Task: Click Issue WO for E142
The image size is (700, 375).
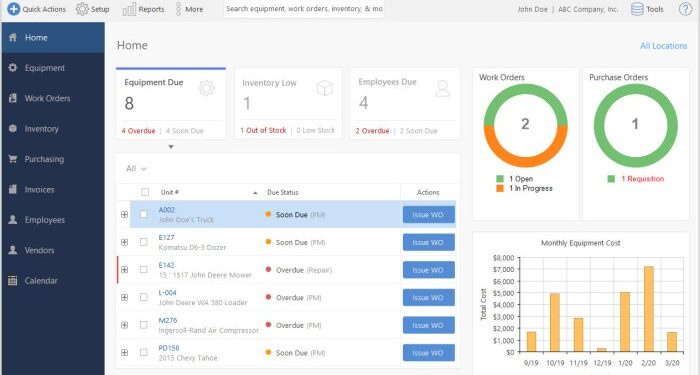Action: pyautogui.click(x=429, y=270)
